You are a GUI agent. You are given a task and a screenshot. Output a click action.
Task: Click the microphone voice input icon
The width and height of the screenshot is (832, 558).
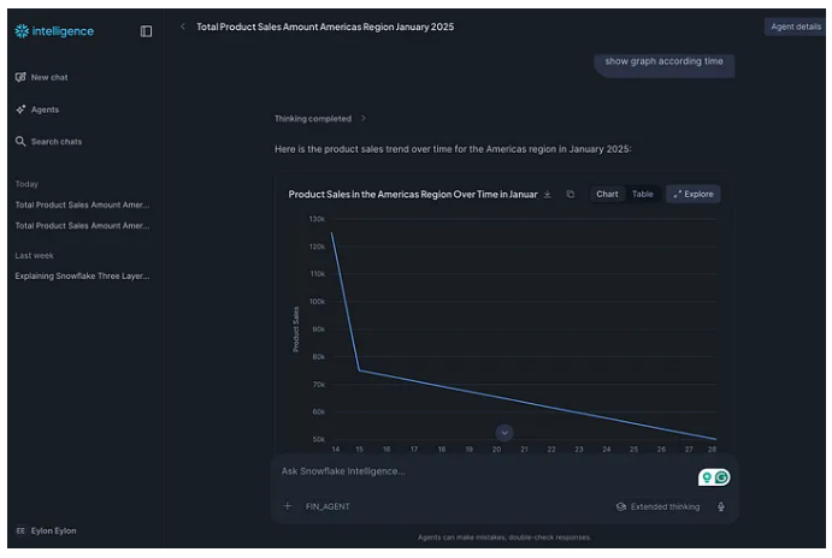tap(720, 507)
